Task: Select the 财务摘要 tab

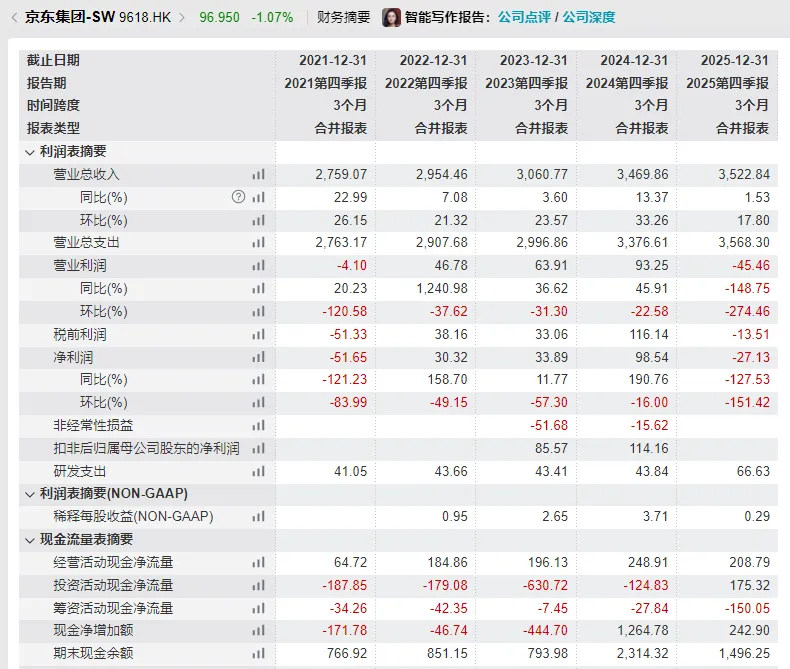Action: click(343, 17)
